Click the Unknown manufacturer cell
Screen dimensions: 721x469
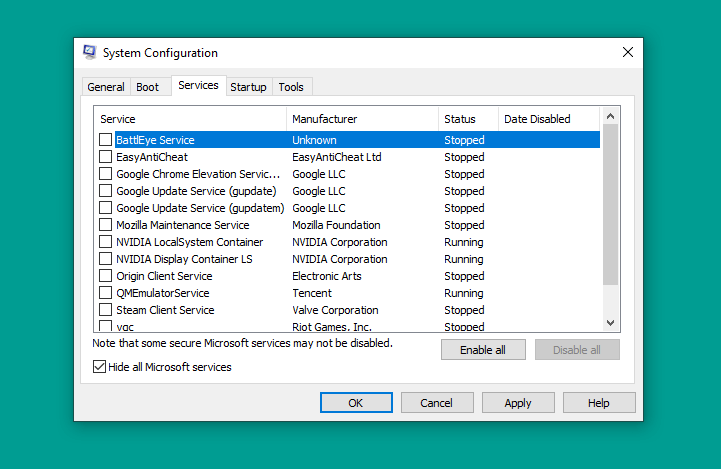(x=314, y=140)
